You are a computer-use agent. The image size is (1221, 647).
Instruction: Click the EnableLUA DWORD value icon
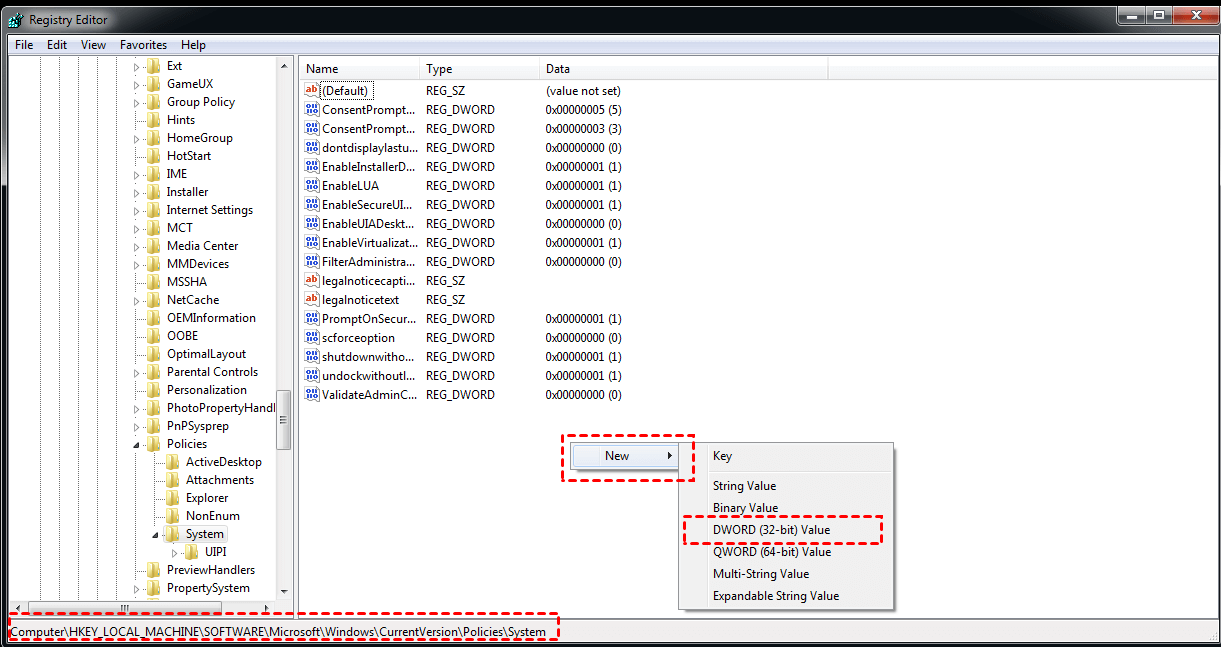(311, 186)
